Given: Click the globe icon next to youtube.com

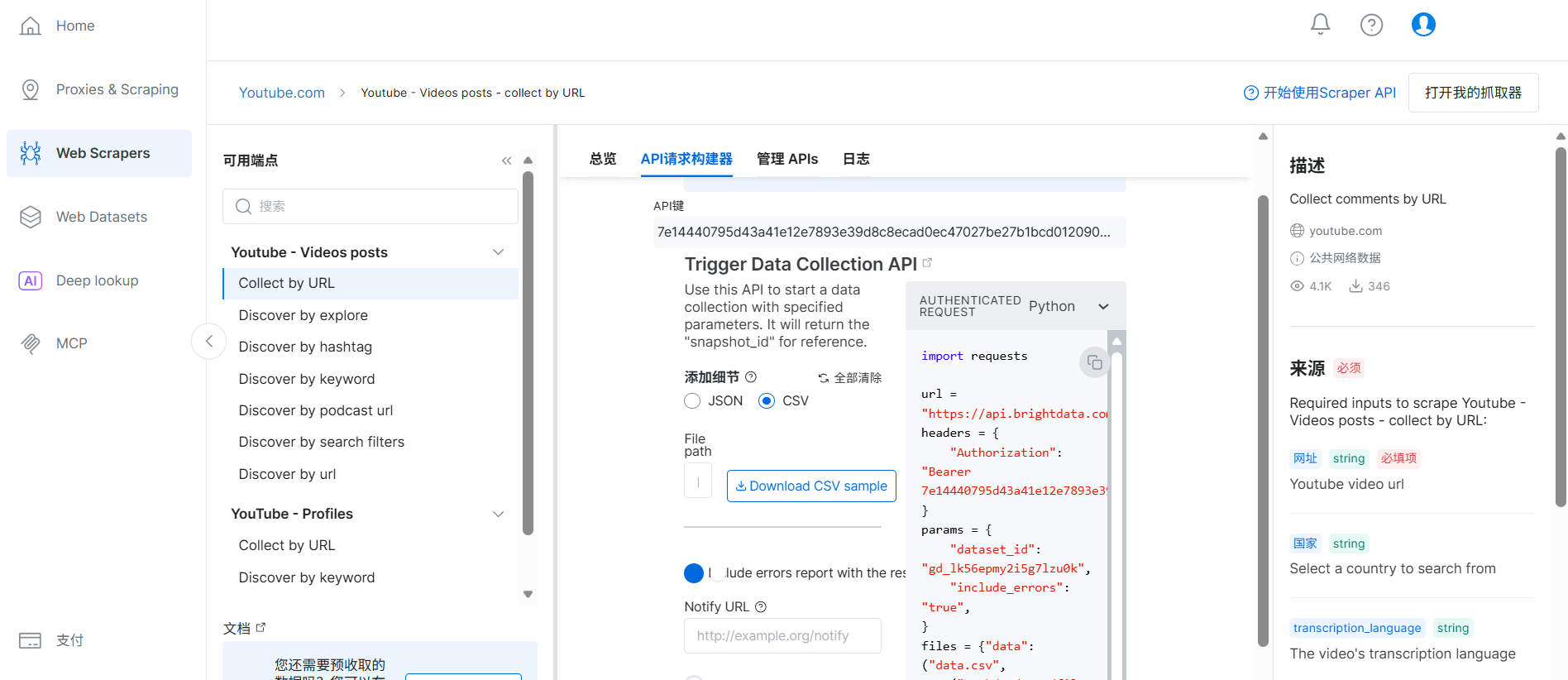Looking at the screenshot, I should [1297, 231].
